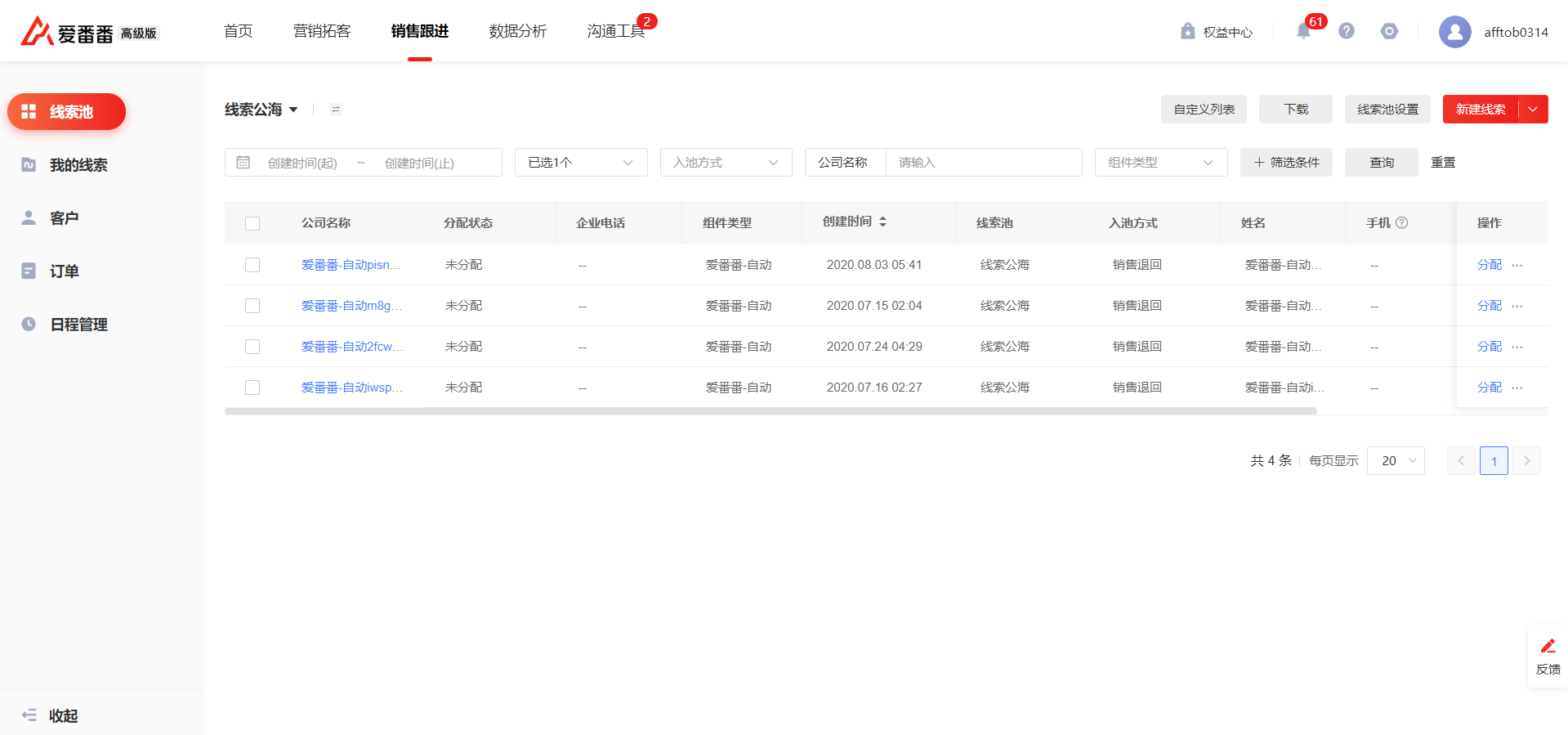Viewport: 1568px width, 735px height.
Task: Open the afftob0314 account menu
Action: 1516,32
